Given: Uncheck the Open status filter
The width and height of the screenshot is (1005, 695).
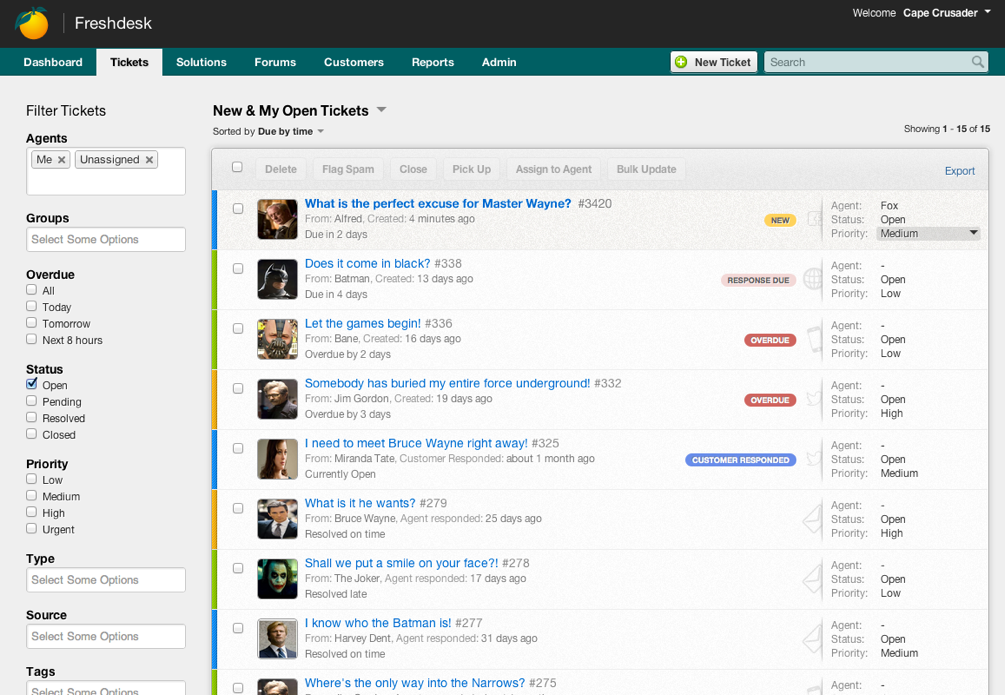Looking at the screenshot, I should (32, 384).
